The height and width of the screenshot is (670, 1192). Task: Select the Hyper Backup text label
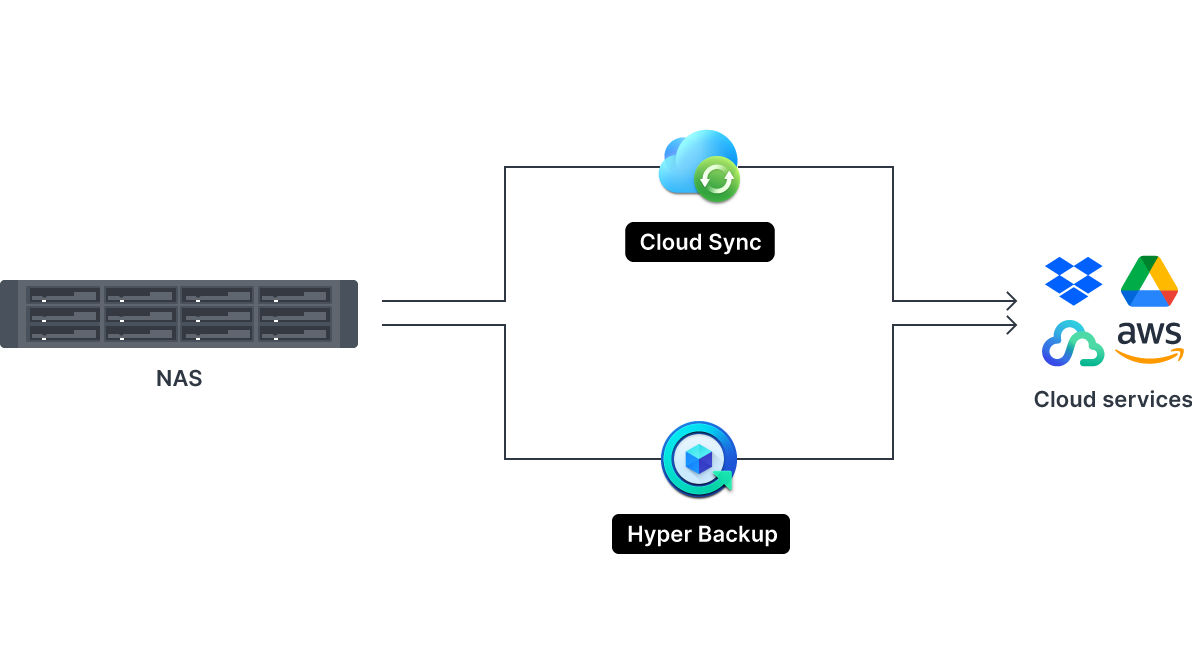coord(701,534)
